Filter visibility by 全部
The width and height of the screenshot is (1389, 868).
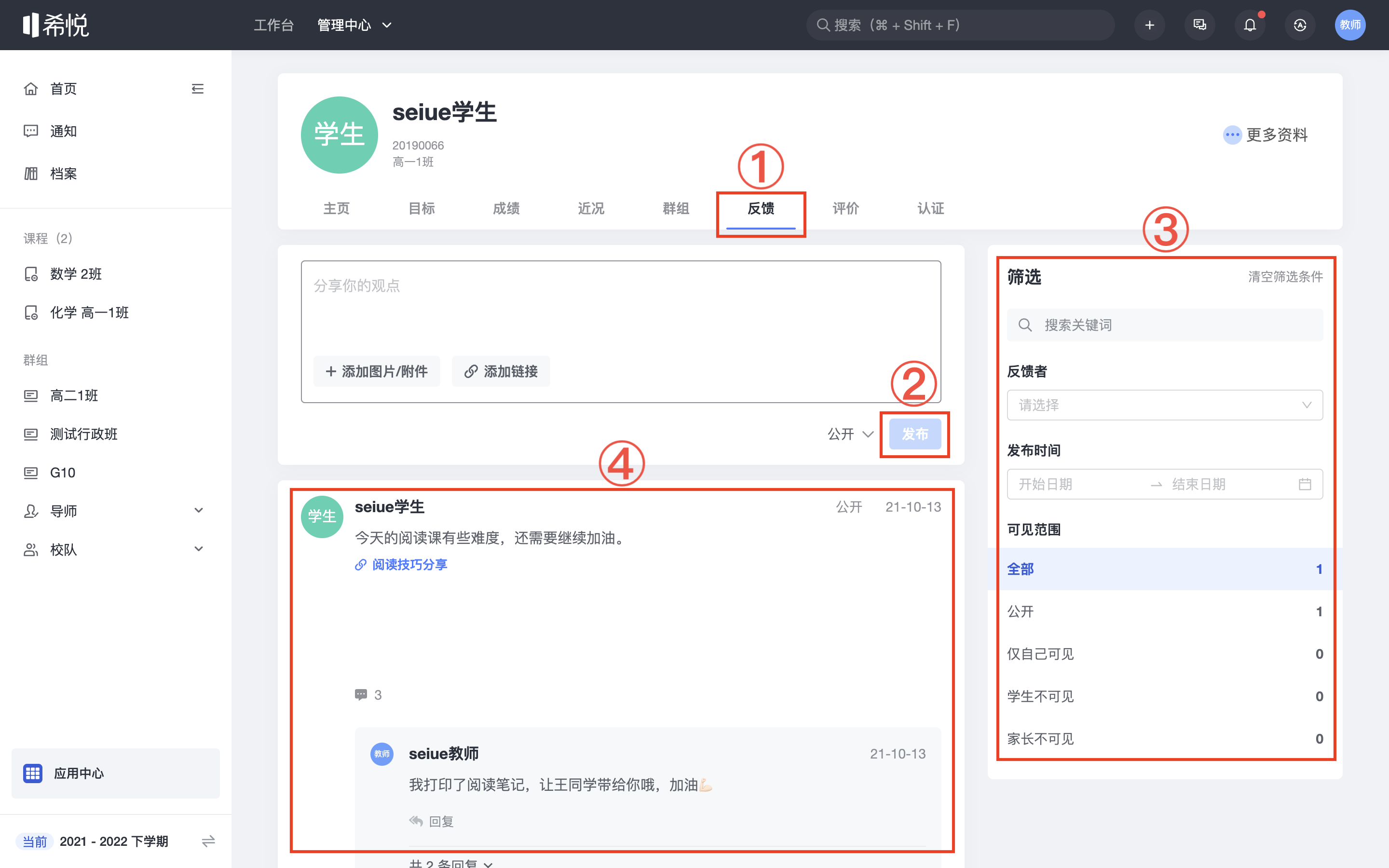coord(1165,569)
